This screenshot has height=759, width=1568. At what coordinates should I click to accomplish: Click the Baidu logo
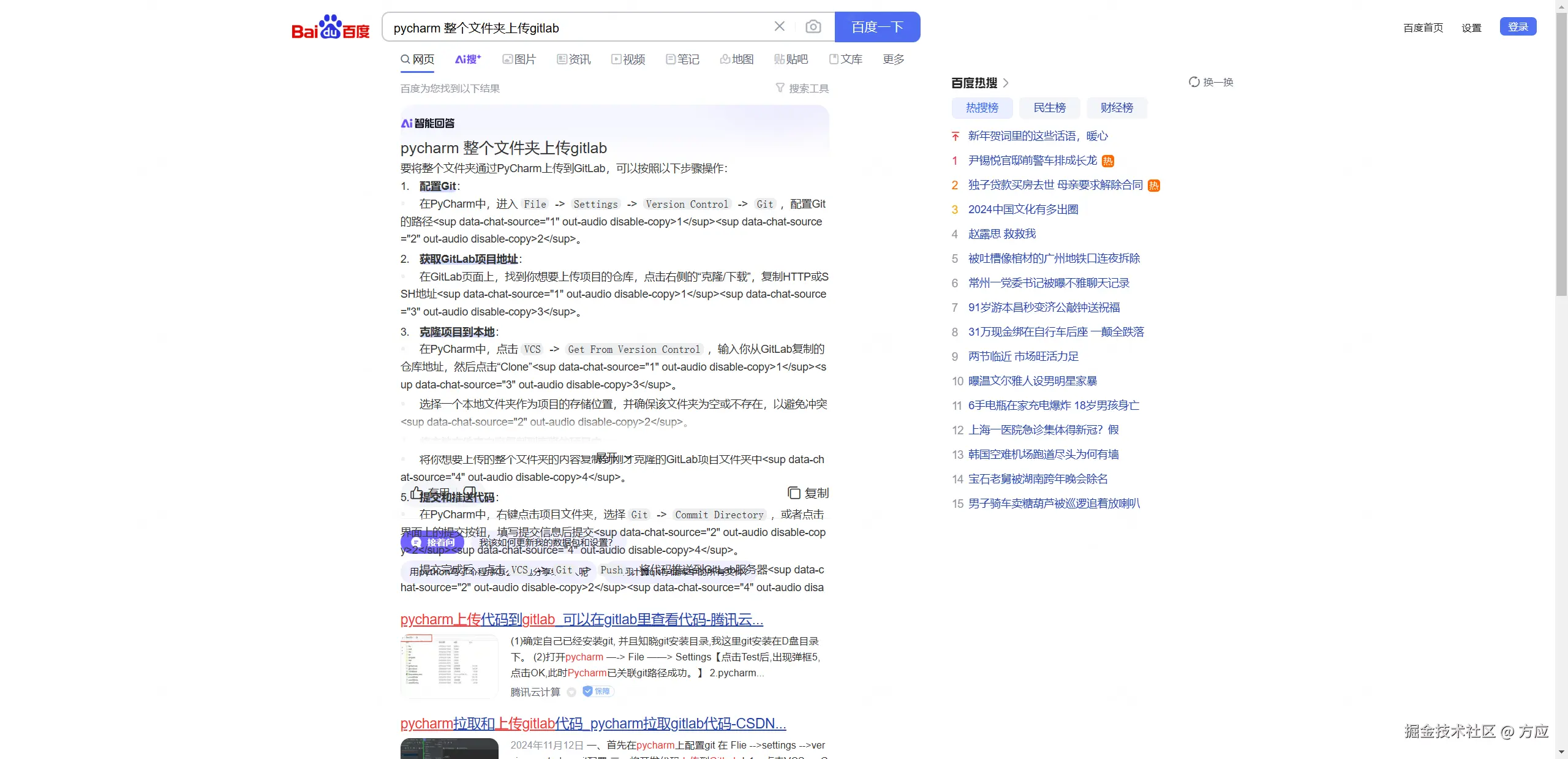point(330,26)
